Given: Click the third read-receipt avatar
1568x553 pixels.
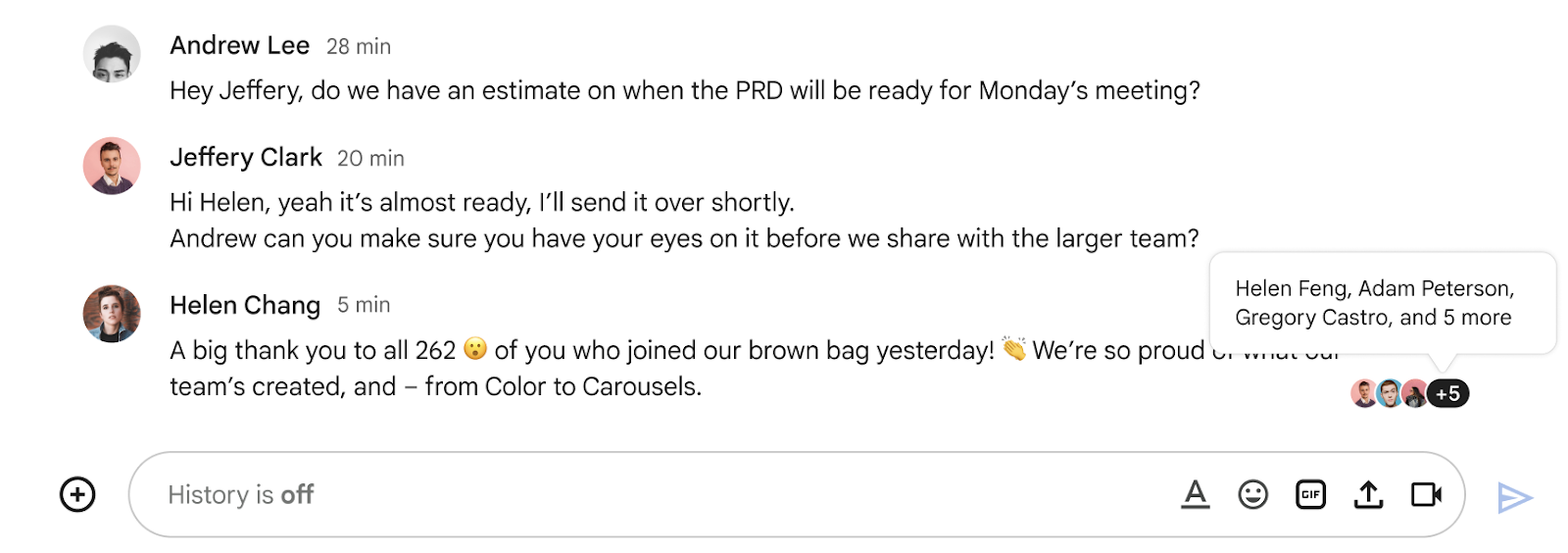Looking at the screenshot, I should (1415, 393).
